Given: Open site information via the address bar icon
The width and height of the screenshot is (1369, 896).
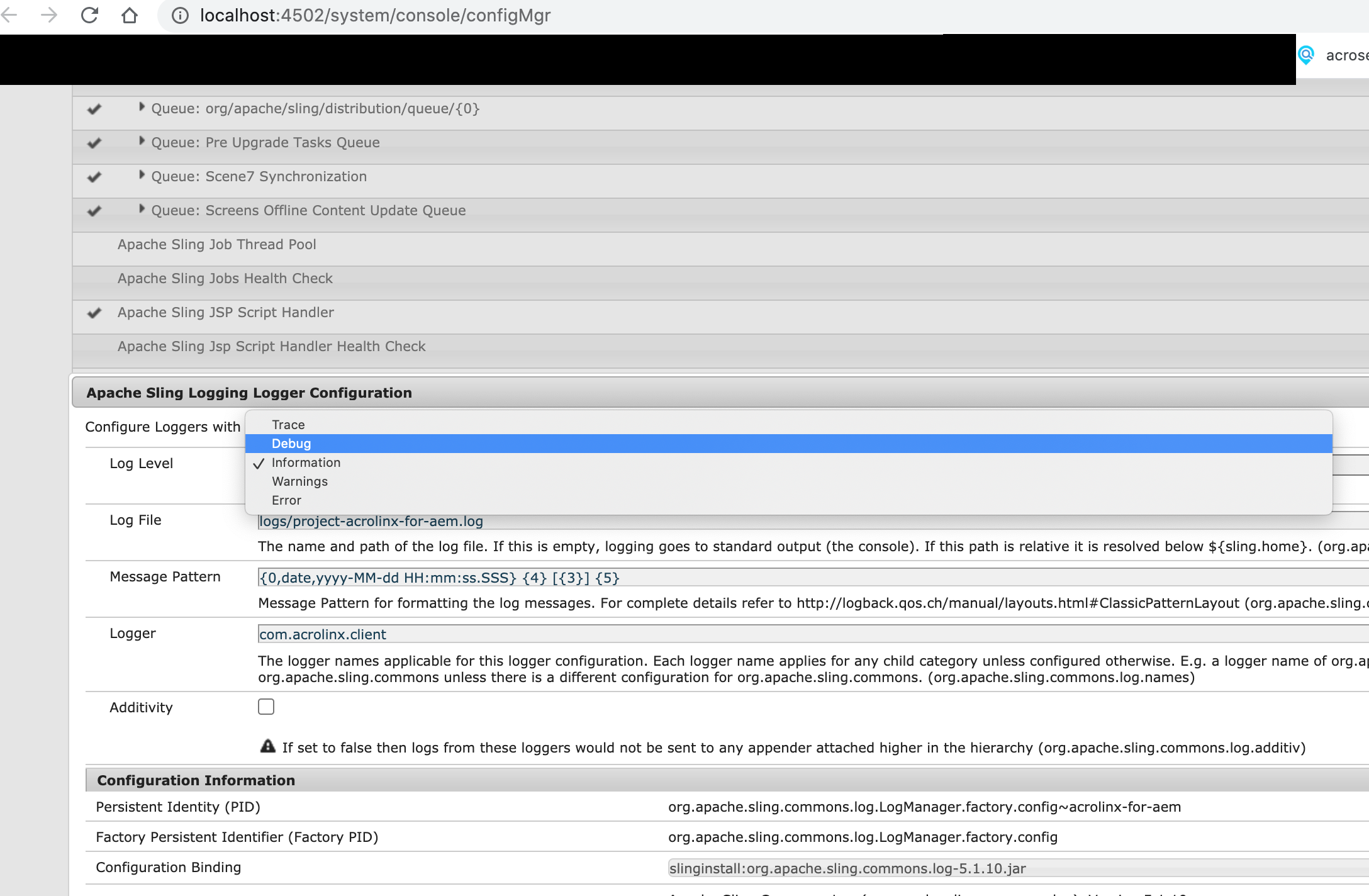Looking at the screenshot, I should point(179,15).
